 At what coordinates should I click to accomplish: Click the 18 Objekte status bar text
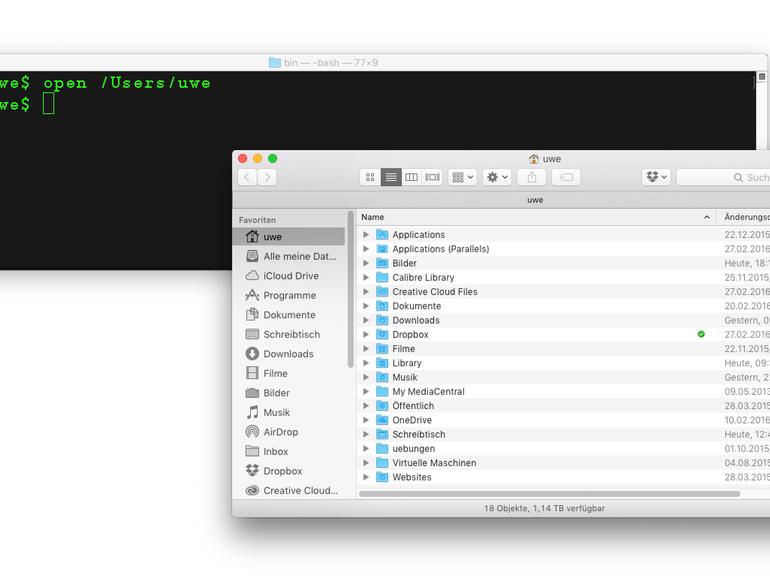[544, 509]
